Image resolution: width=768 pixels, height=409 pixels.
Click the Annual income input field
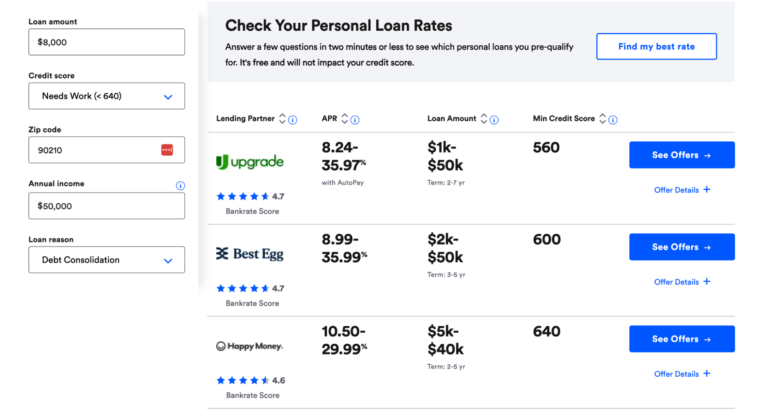[107, 206]
